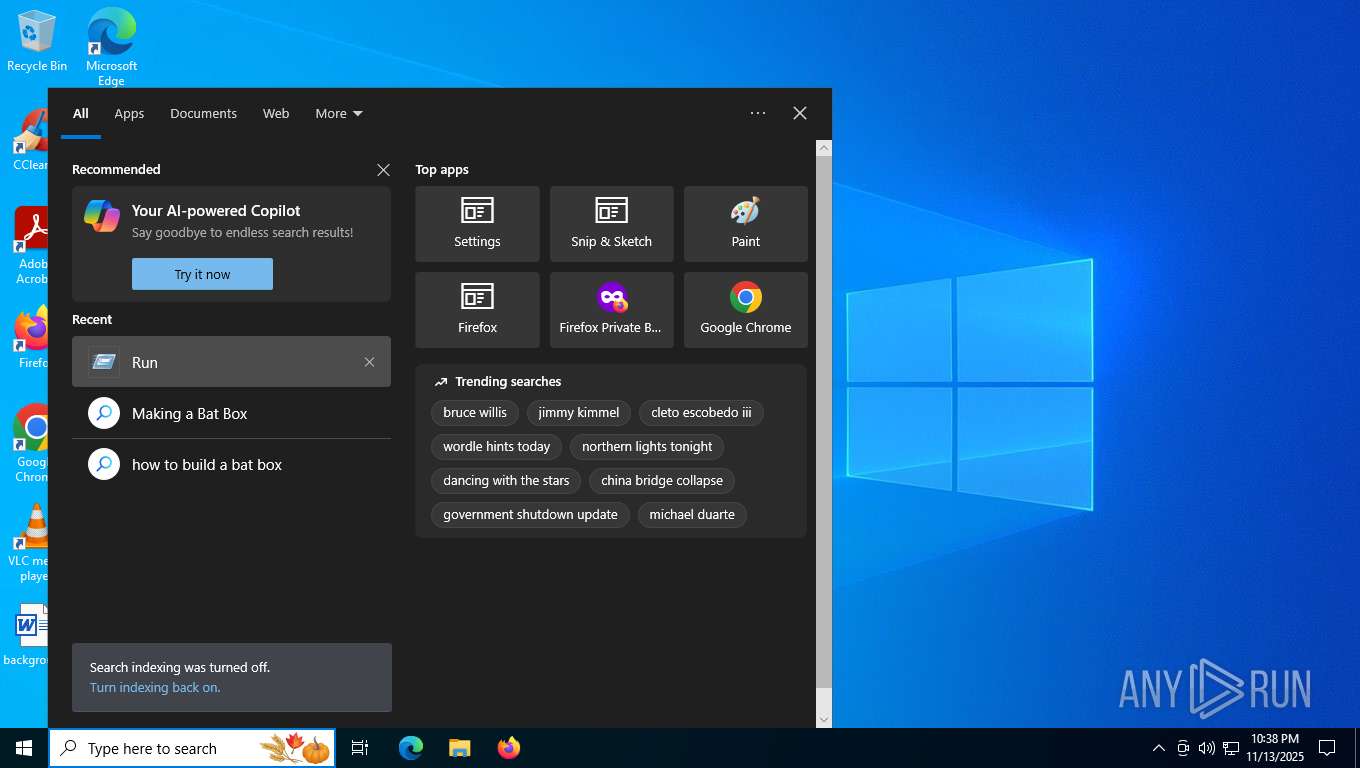Search trending topic cleto escobedo iii
Image resolution: width=1360 pixels, height=768 pixels.
tap(701, 413)
